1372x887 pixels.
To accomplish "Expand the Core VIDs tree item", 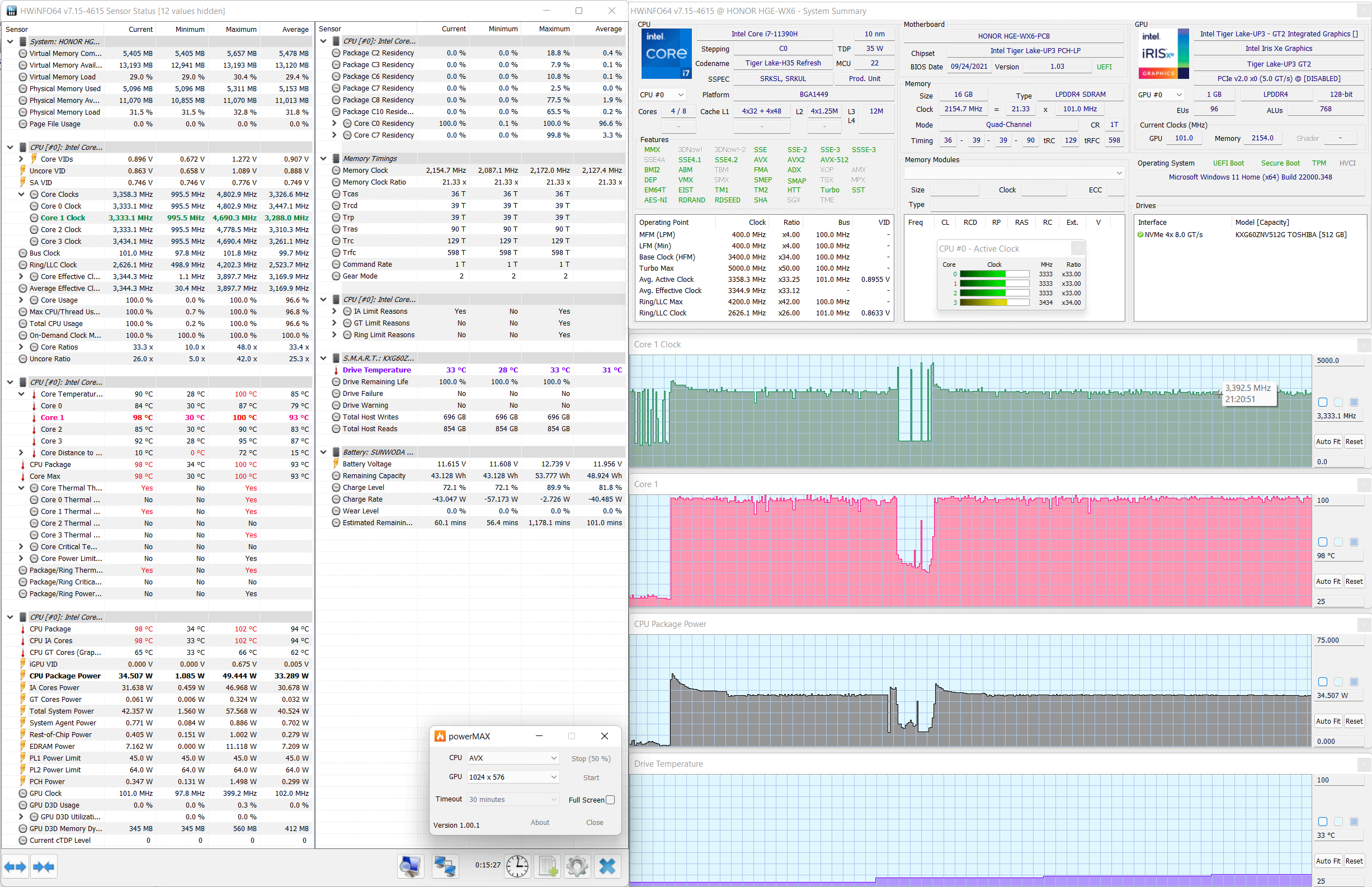I will [21, 159].
